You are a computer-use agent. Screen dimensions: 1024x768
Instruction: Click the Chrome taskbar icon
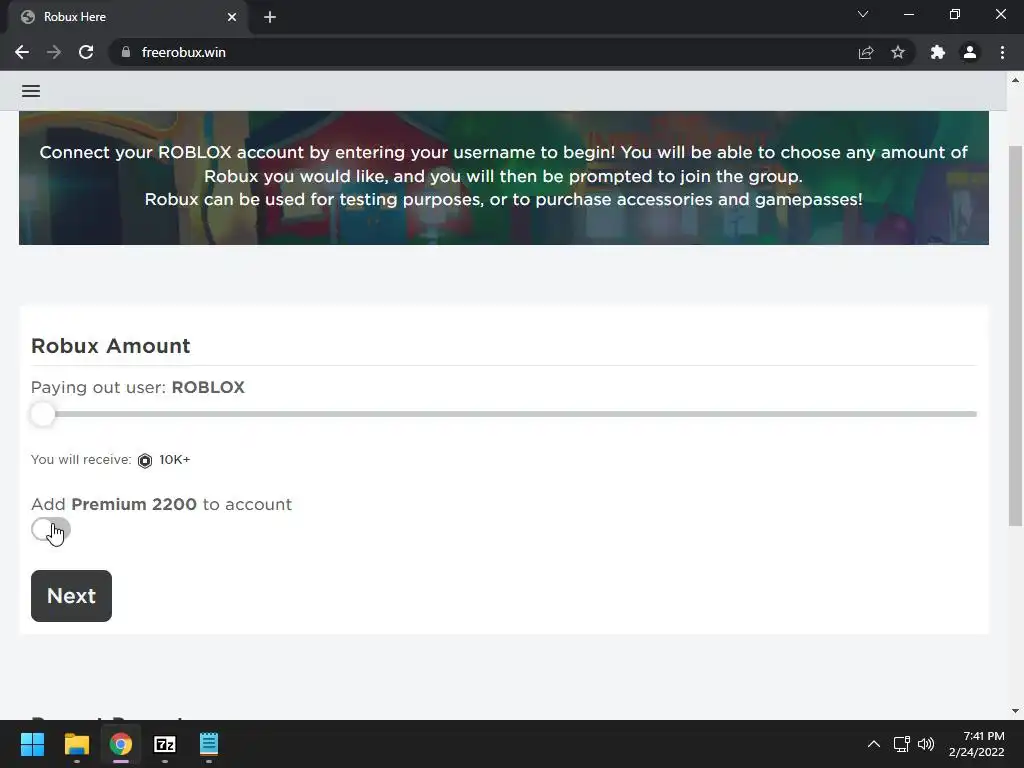[121, 744]
